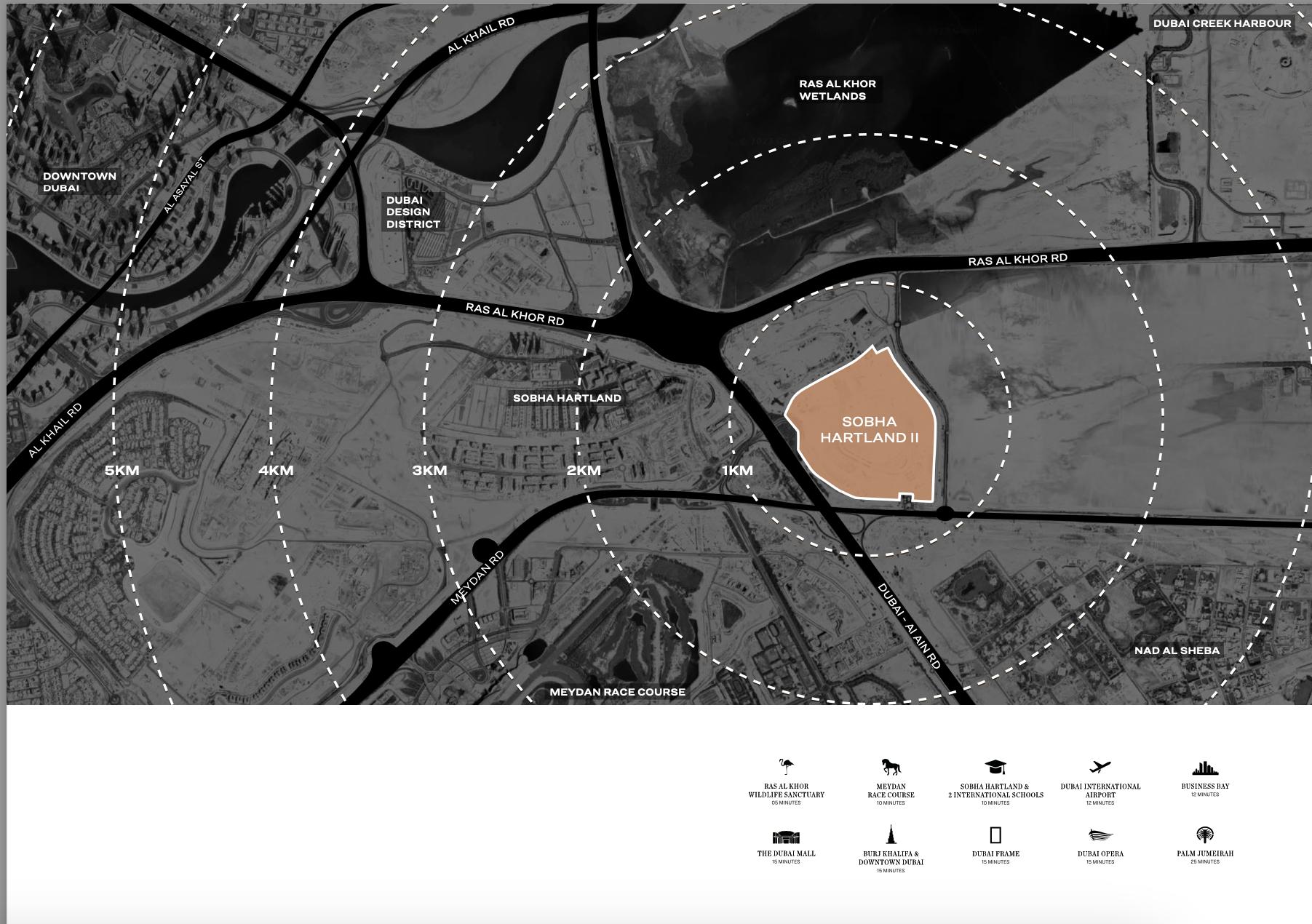Click 'BURJ KHALIFA & DOWNTOWN DUBAI' legend text
This screenshot has height=924, width=1312.
[891, 858]
